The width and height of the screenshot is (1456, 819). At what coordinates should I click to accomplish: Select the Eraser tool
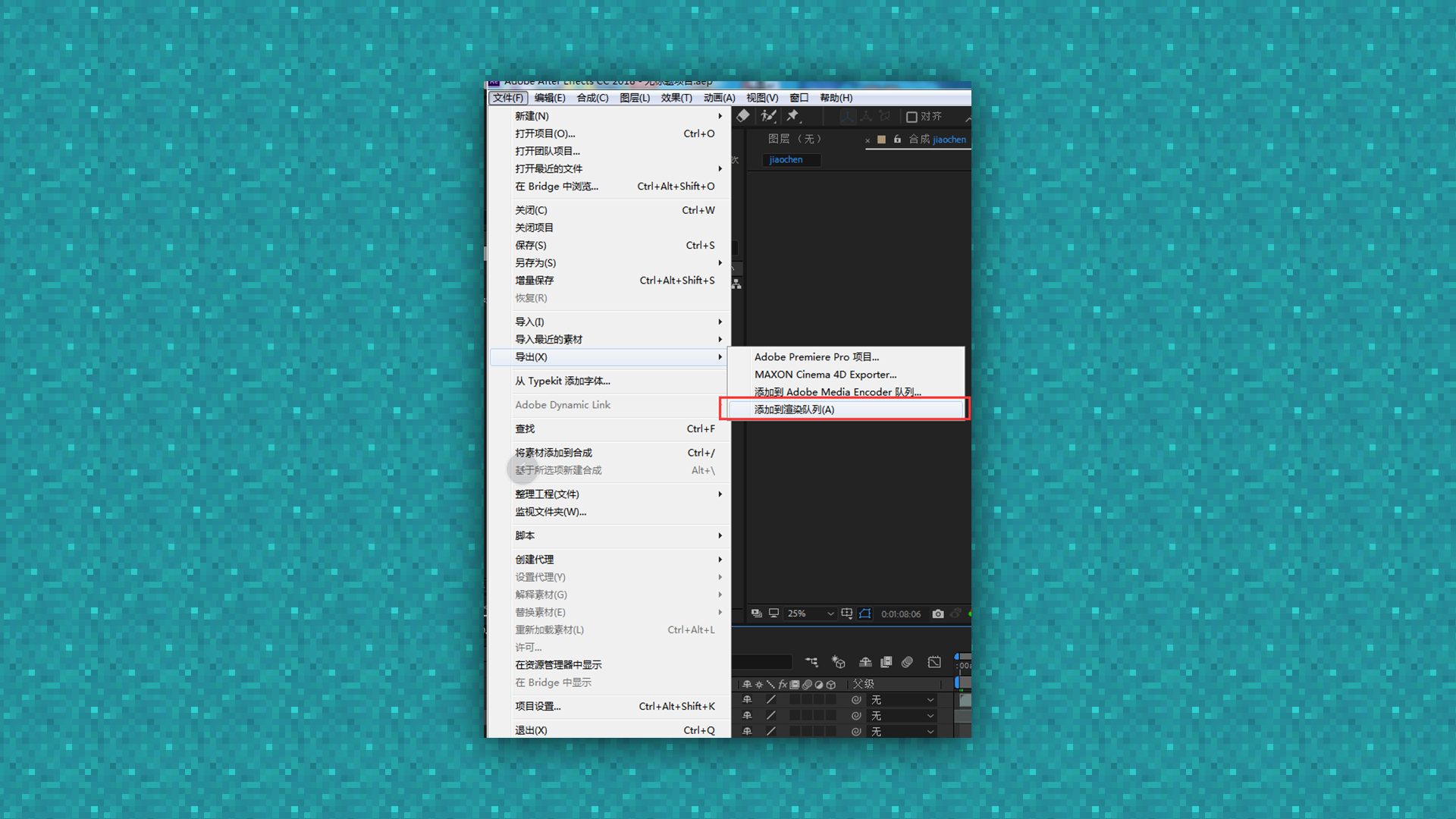tap(743, 116)
